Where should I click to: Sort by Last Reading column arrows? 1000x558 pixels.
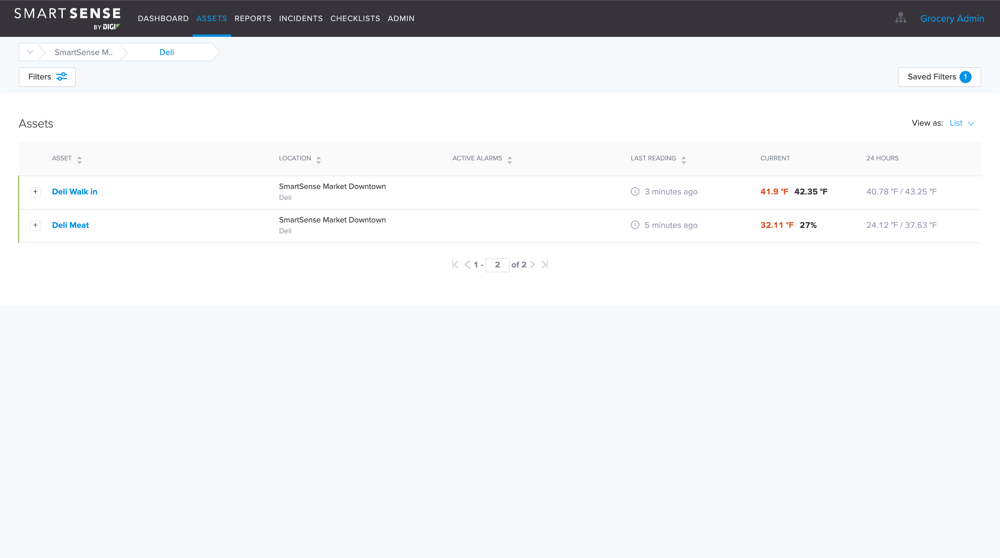[x=684, y=159]
